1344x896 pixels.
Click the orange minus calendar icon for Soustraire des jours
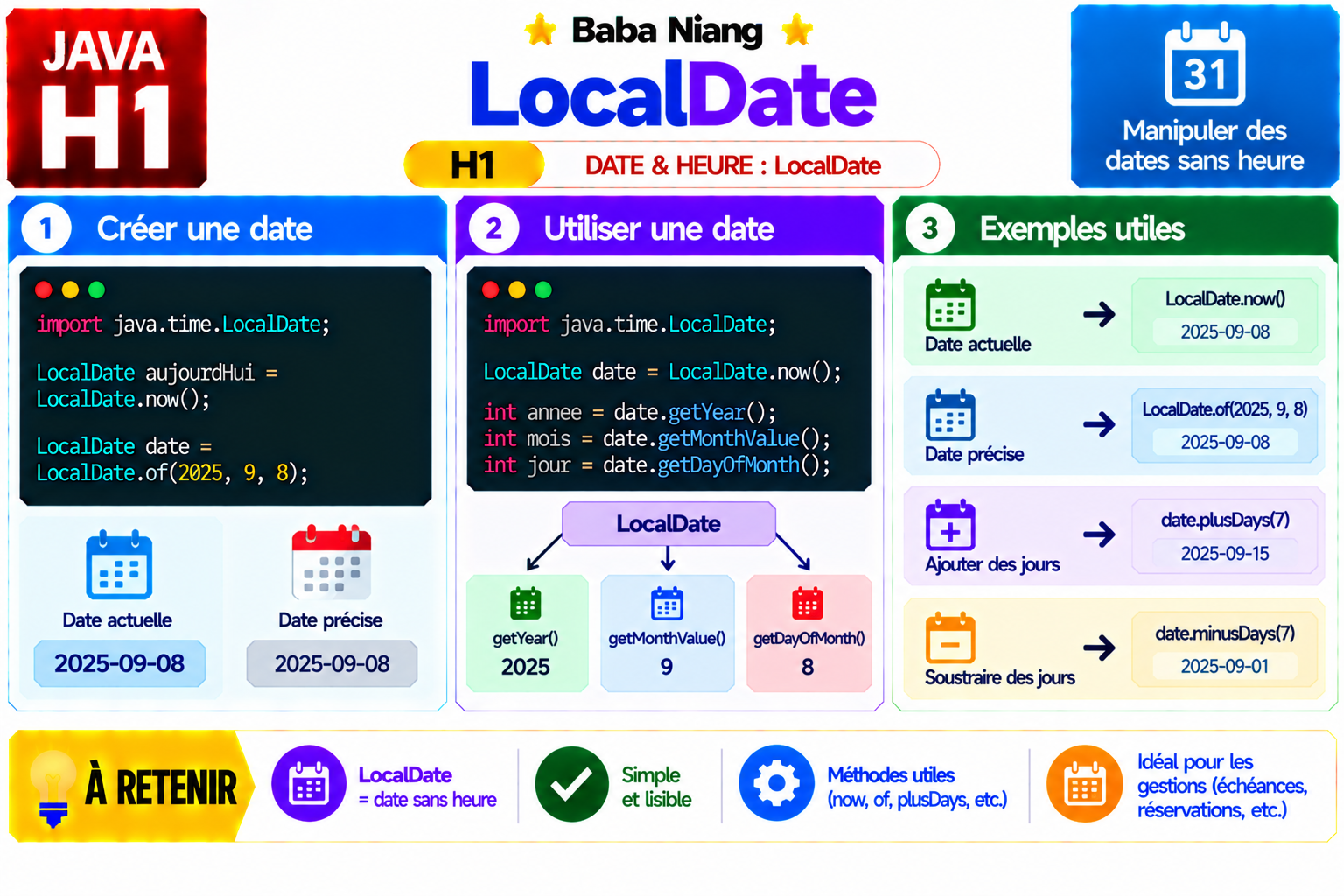pos(950,637)
